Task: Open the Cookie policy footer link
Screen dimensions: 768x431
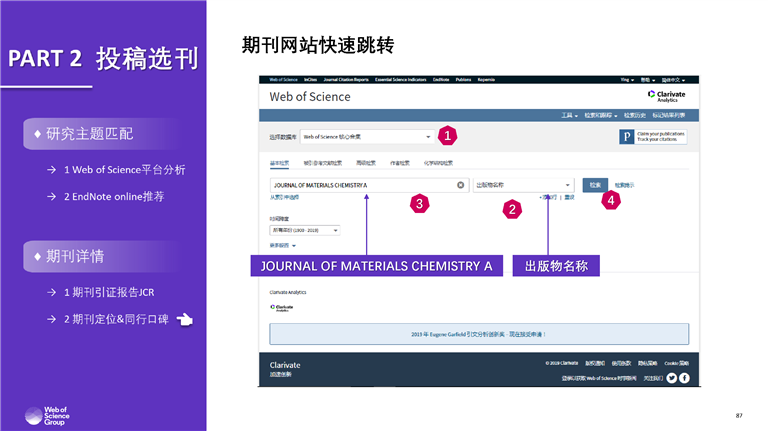Action: coord(676,363)
